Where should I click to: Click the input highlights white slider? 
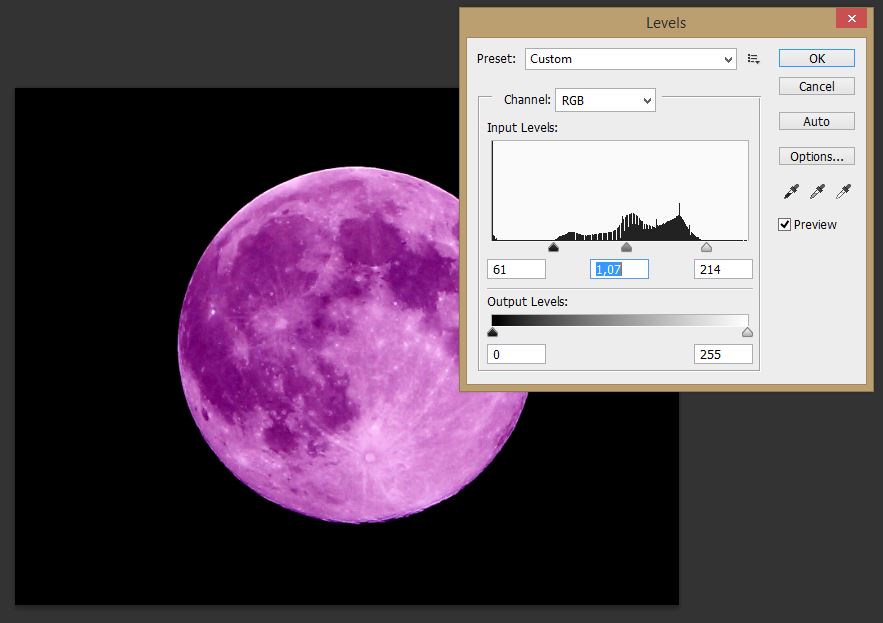pos(706,247)
